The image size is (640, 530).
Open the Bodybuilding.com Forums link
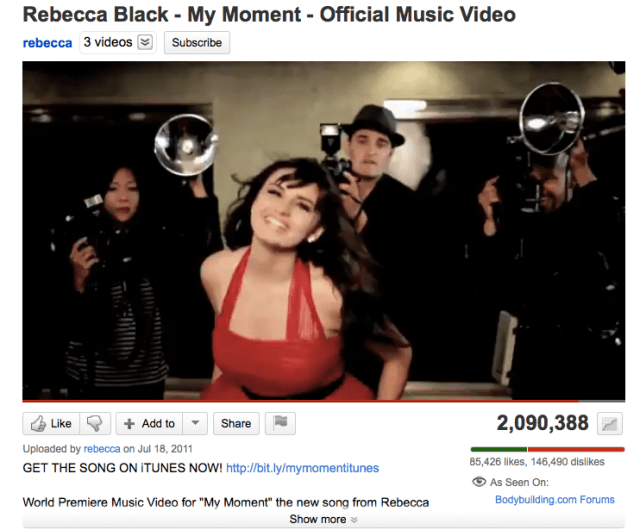(555, 499)
